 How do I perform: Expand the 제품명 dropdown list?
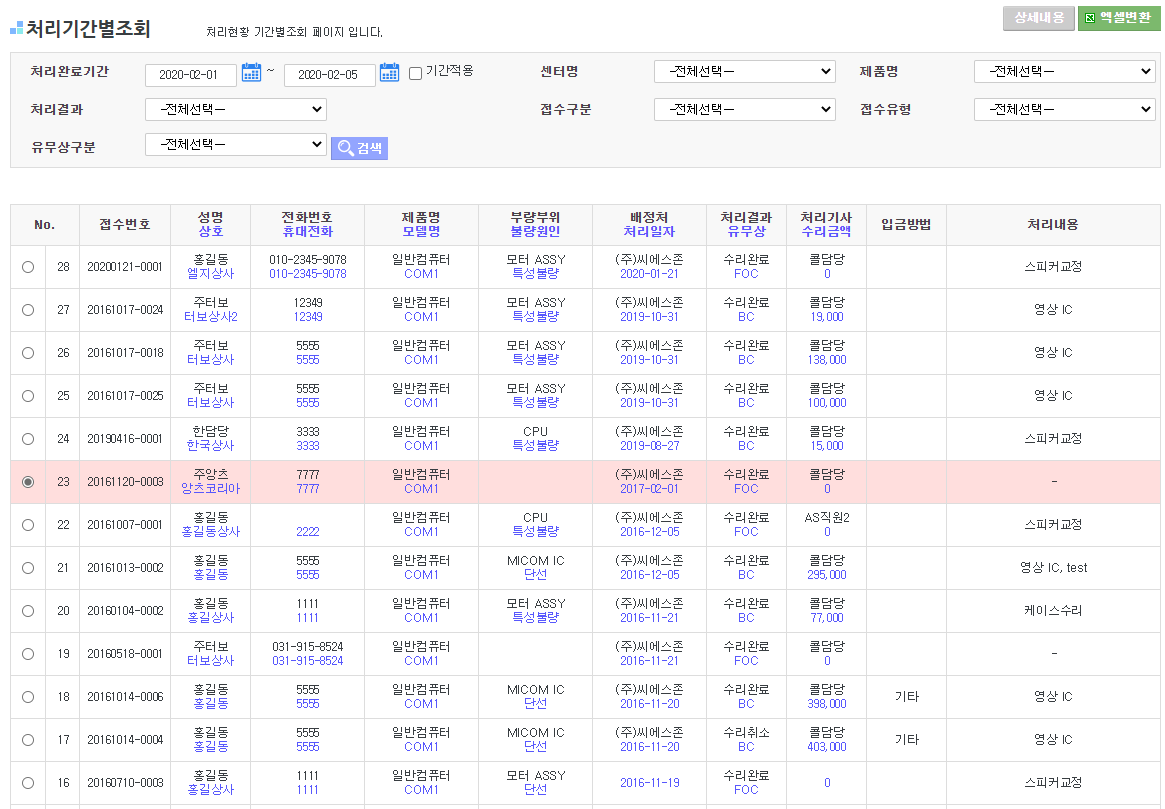pos(1064,72)
